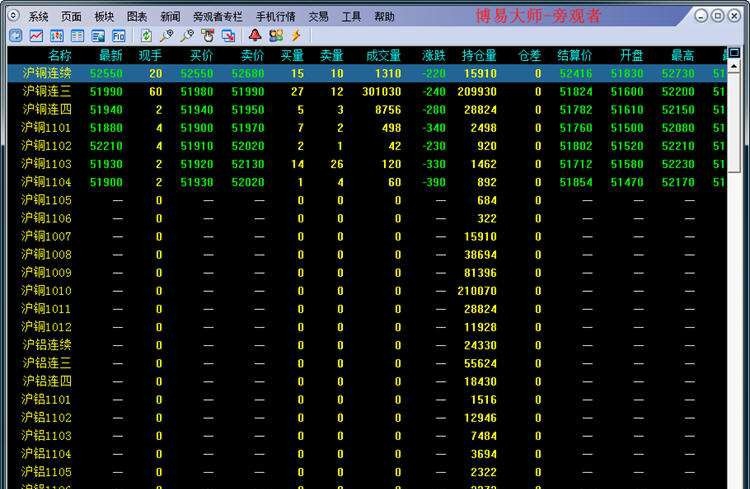The height and width of the screenshot is (489, 750).
Task: Select the 沪铜连三 row
Action: click(47, 91)
